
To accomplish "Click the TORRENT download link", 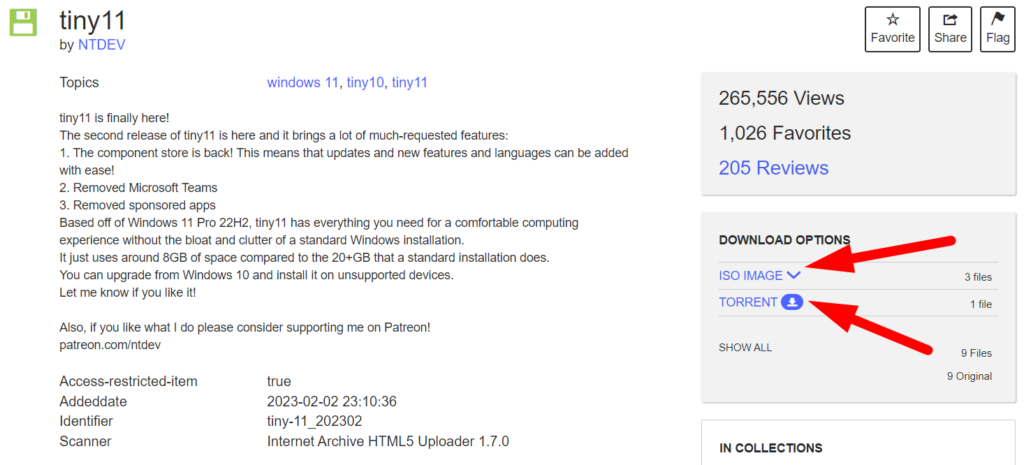I will click(x=748, y=302).
